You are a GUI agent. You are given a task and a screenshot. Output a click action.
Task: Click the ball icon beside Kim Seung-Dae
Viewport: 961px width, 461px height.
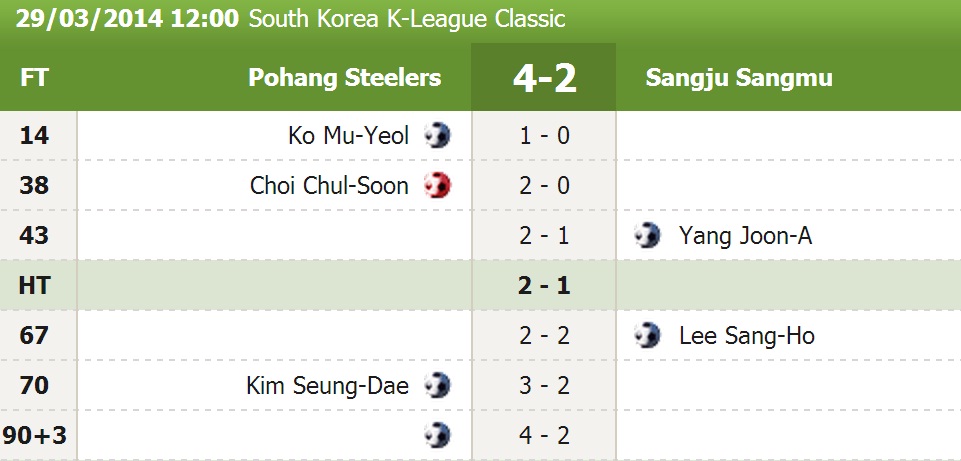point(437,385)
